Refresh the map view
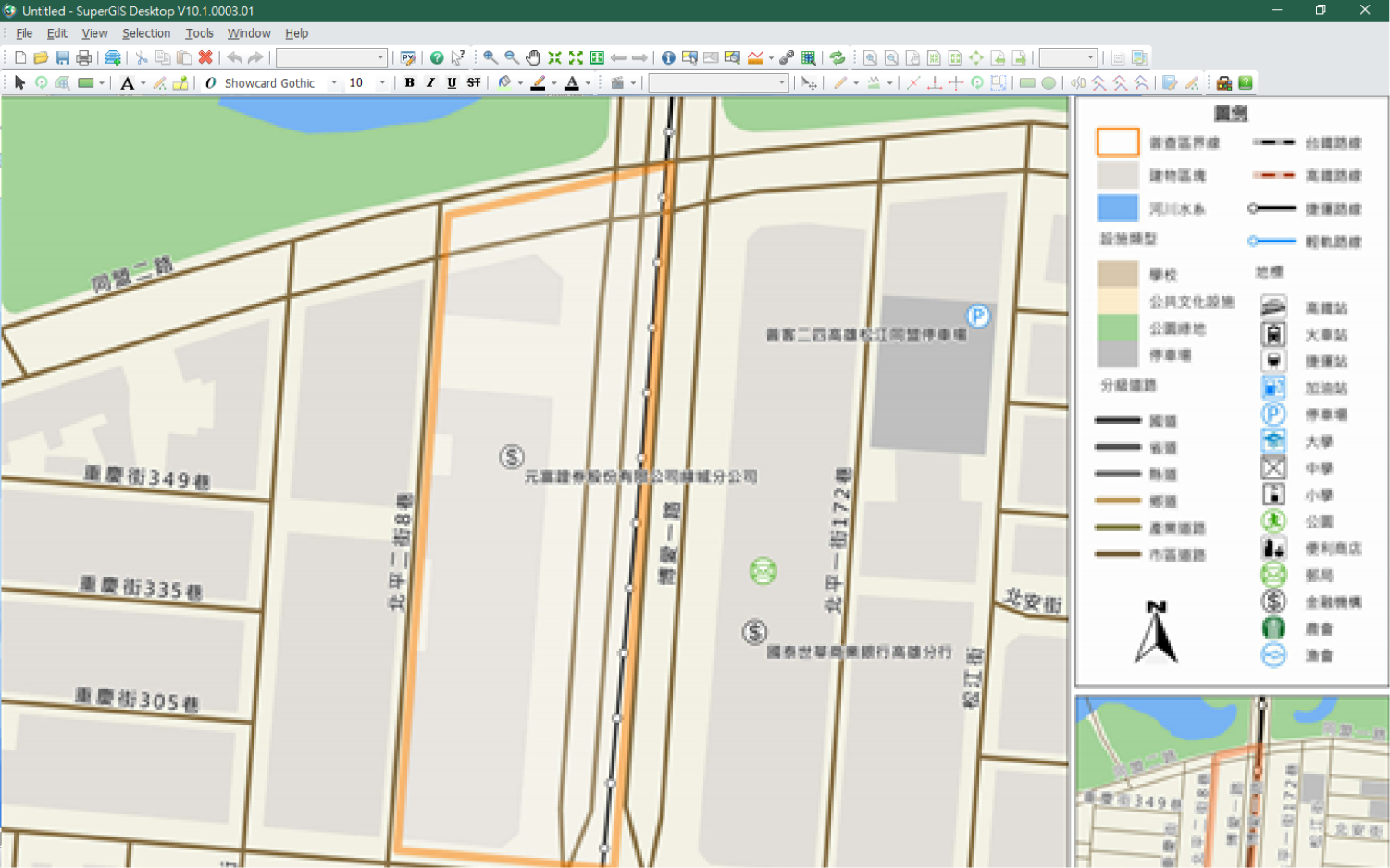Image resolution: width=1390 pixels, height=868 pixels. 838,57
